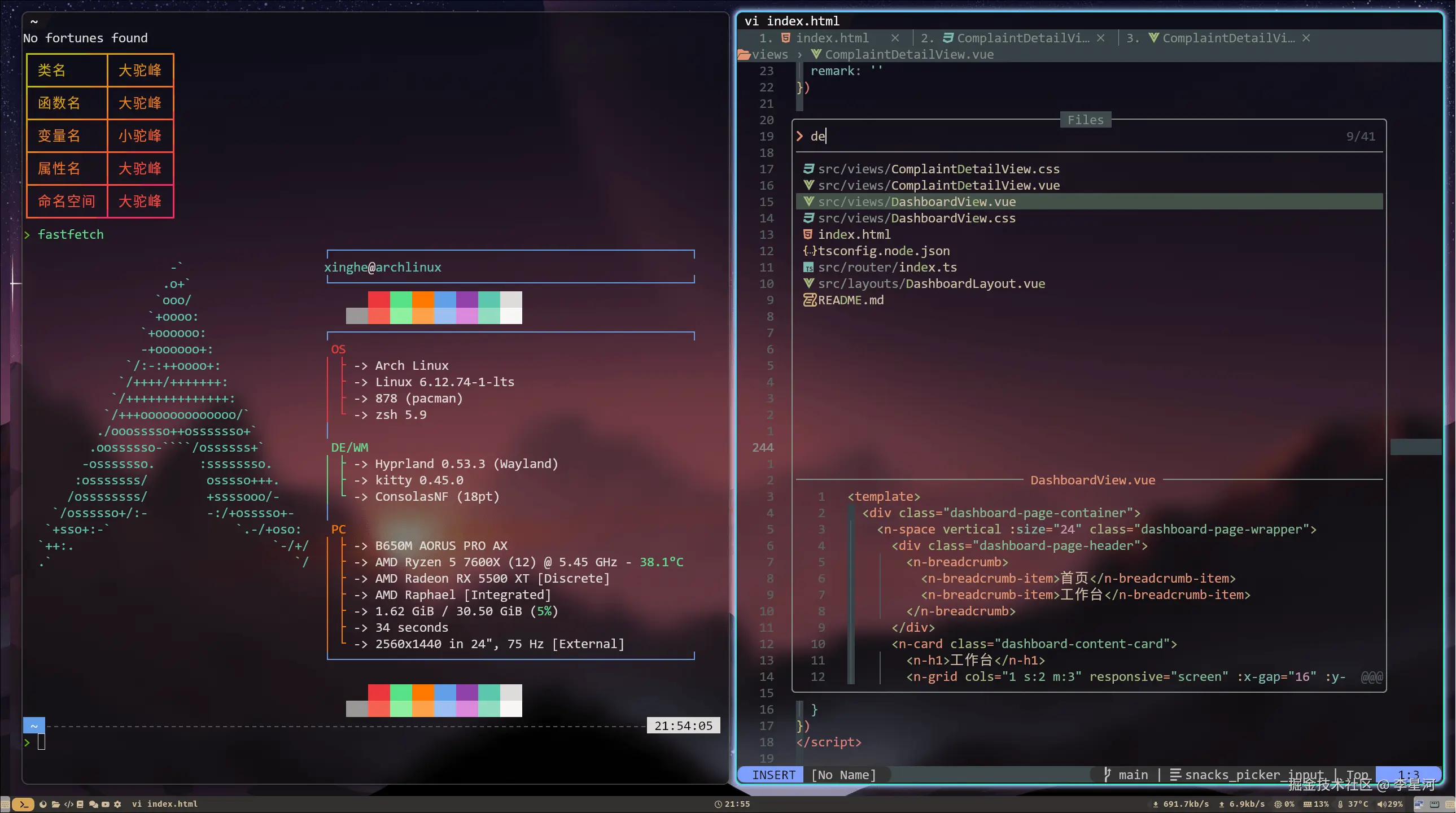Image resolution: width=1456 pixels, height=813 pixels.
Task: Open the chat bubbles workspace icon
Action: 94,805
